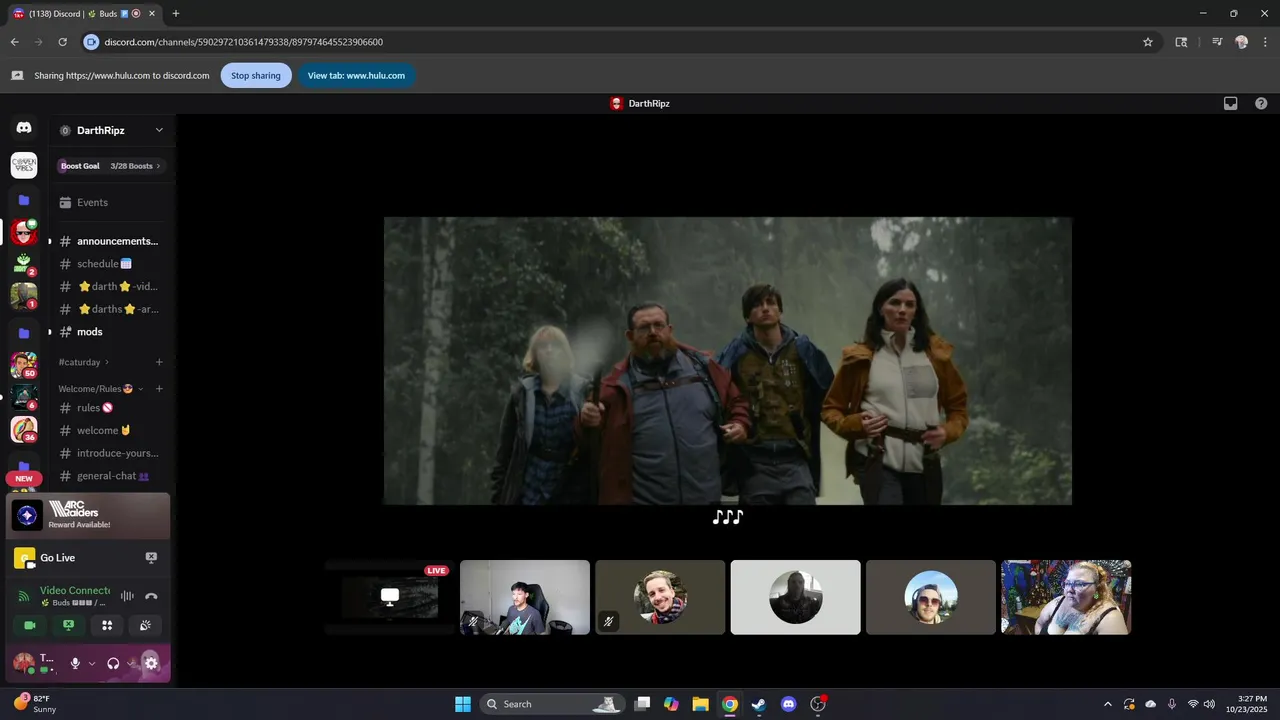The image size is (1280, 720).
Task: View site information icon in address bar
Action: point(91,42)
